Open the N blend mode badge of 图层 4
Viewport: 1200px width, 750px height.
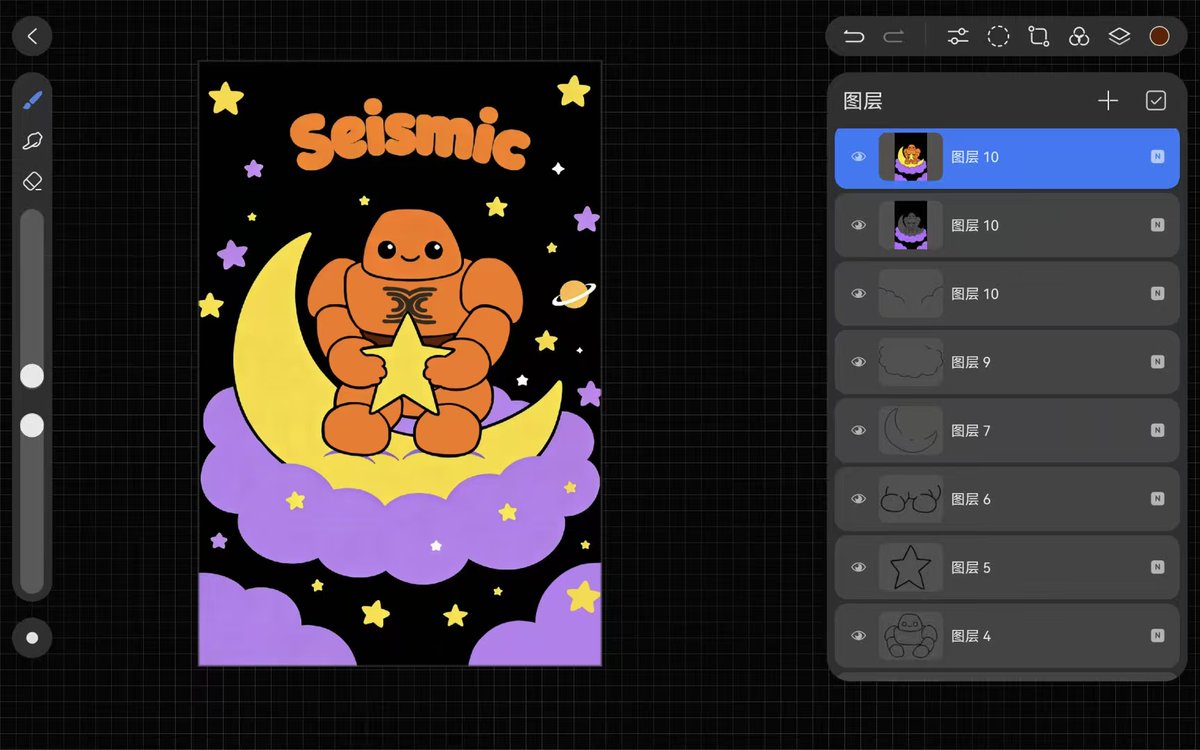click(x=1157, y=635)
